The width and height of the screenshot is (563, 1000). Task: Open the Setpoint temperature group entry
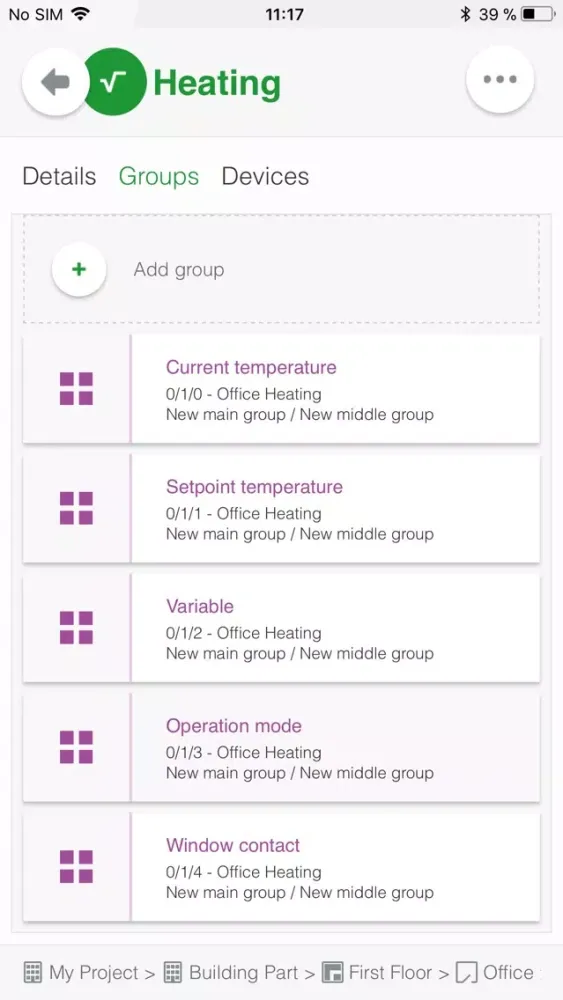pos(281,508)
